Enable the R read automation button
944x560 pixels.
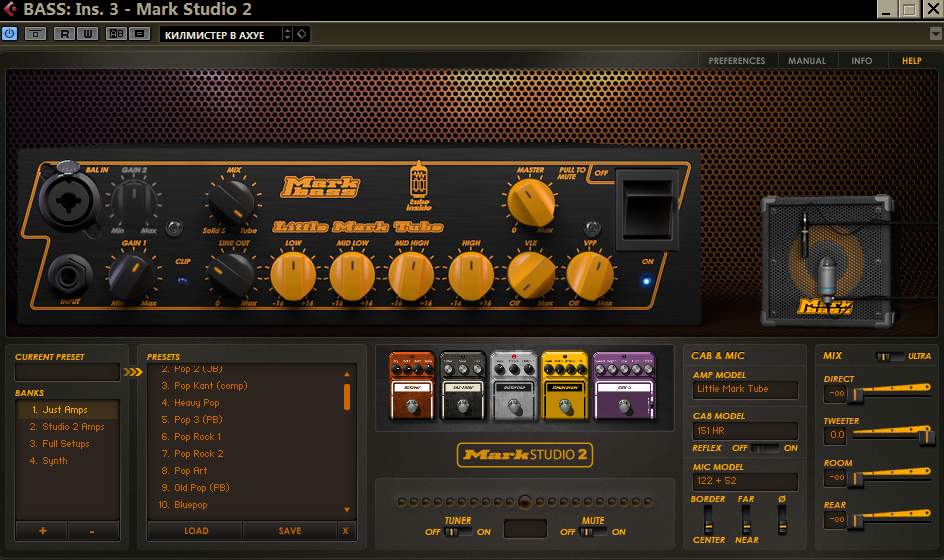click(64, 34)
